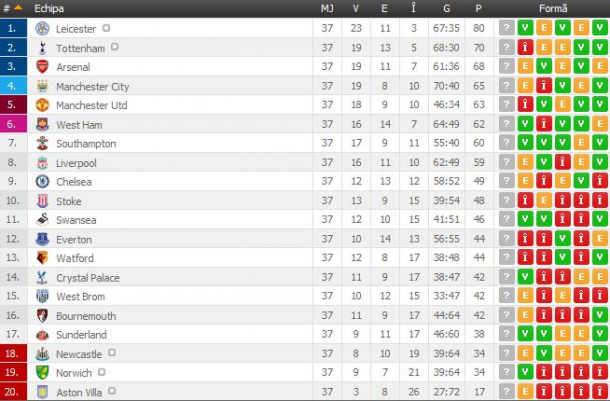The height and width of the screenshot is (401, 610).
Task: Click the Chelsea club crest
Action: (x=43, y=182)
